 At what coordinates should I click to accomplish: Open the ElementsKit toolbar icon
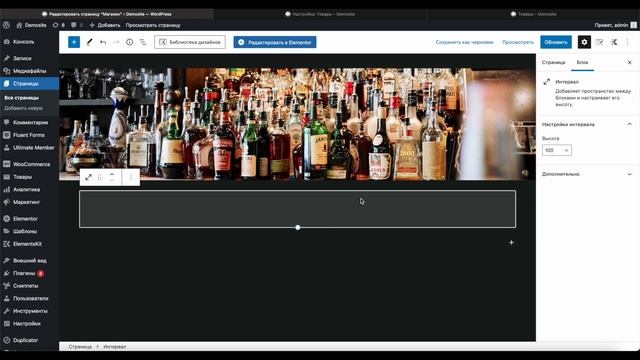[614, 42]
